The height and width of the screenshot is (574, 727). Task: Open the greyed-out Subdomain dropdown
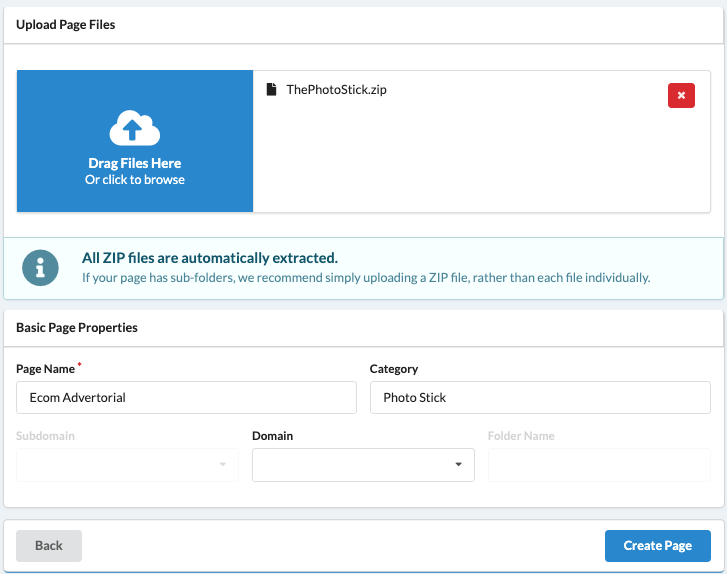[128, 465]
